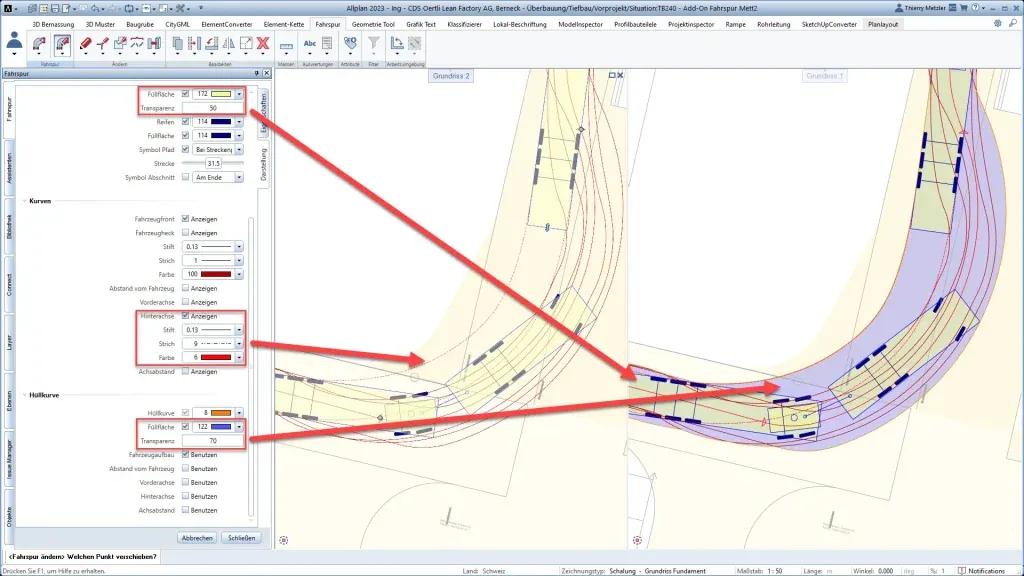Switch to the Geometrie Tool ribbon tab
The image size is (1024, 576).
point(374,23)
